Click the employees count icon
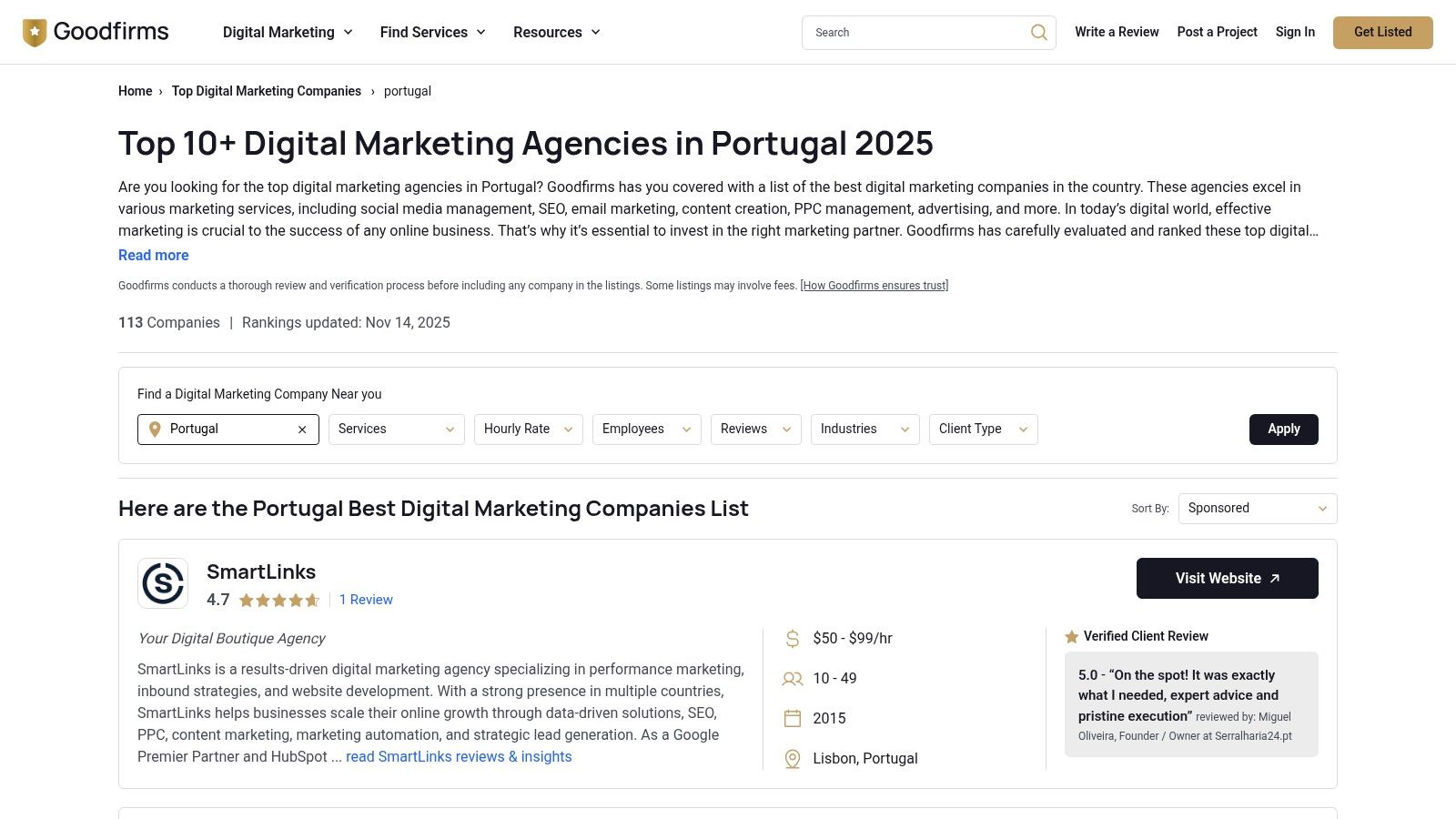The width and height of the screenshot is (1456, 819). point(791,678)
